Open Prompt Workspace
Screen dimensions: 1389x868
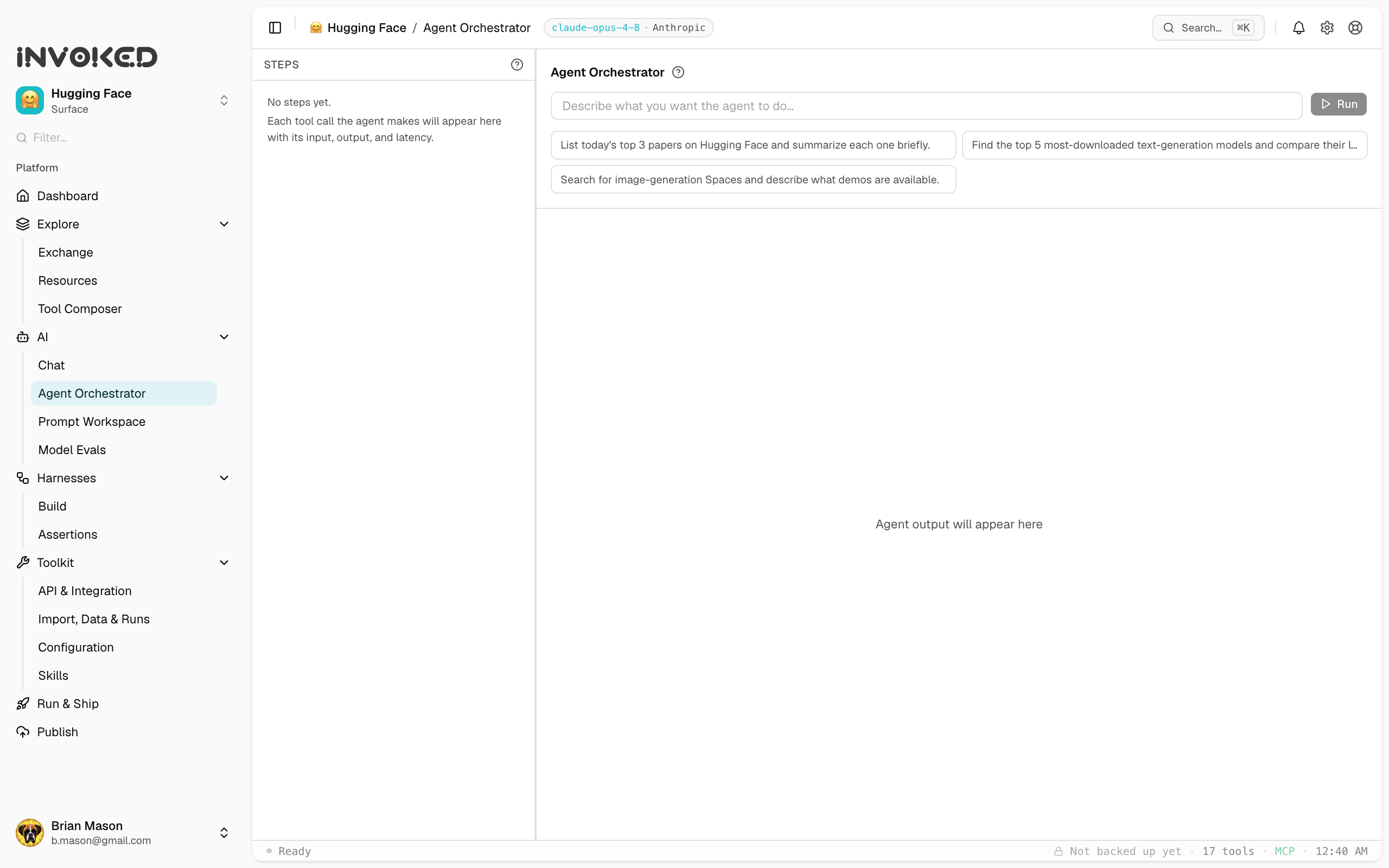124,422
